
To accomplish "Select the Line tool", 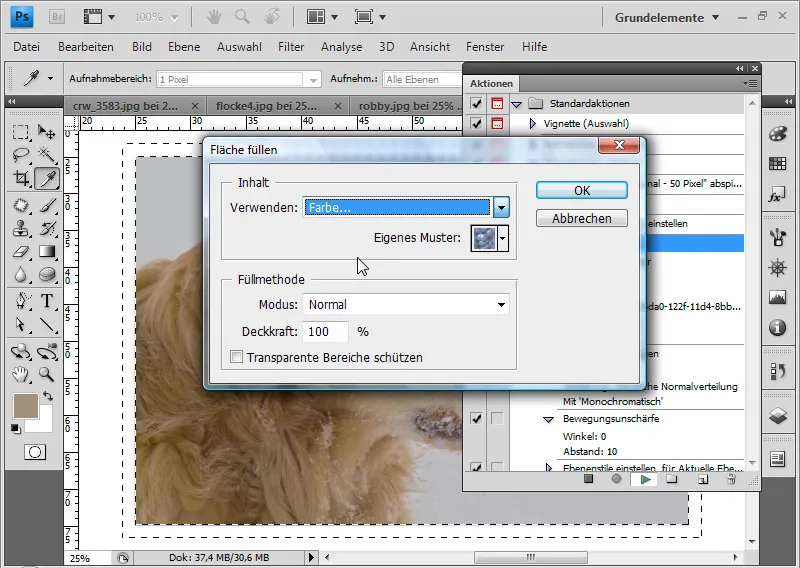I will tap(47, 325).
